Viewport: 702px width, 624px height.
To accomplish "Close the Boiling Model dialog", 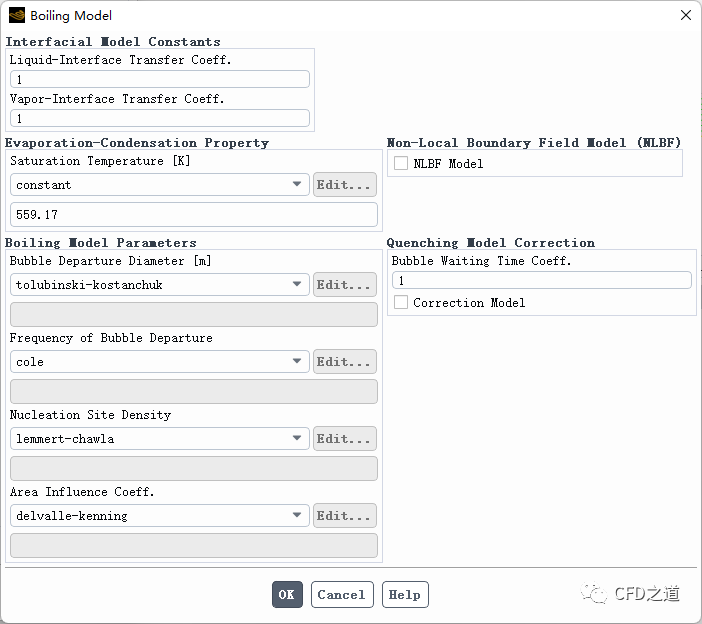I will pos(685,15).
